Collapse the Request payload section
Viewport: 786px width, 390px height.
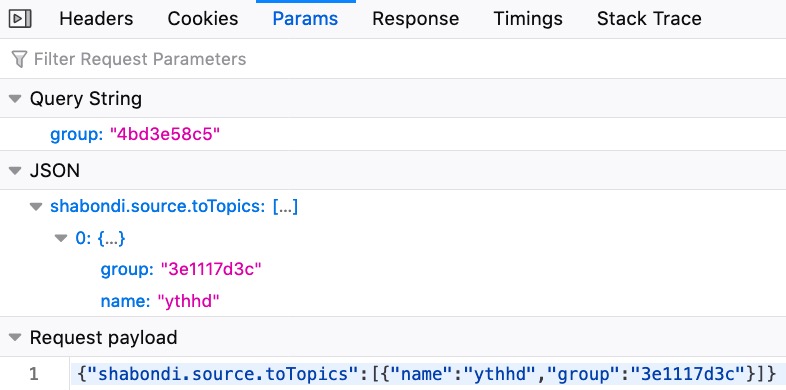pyautogui.click(x=16, y=337)
